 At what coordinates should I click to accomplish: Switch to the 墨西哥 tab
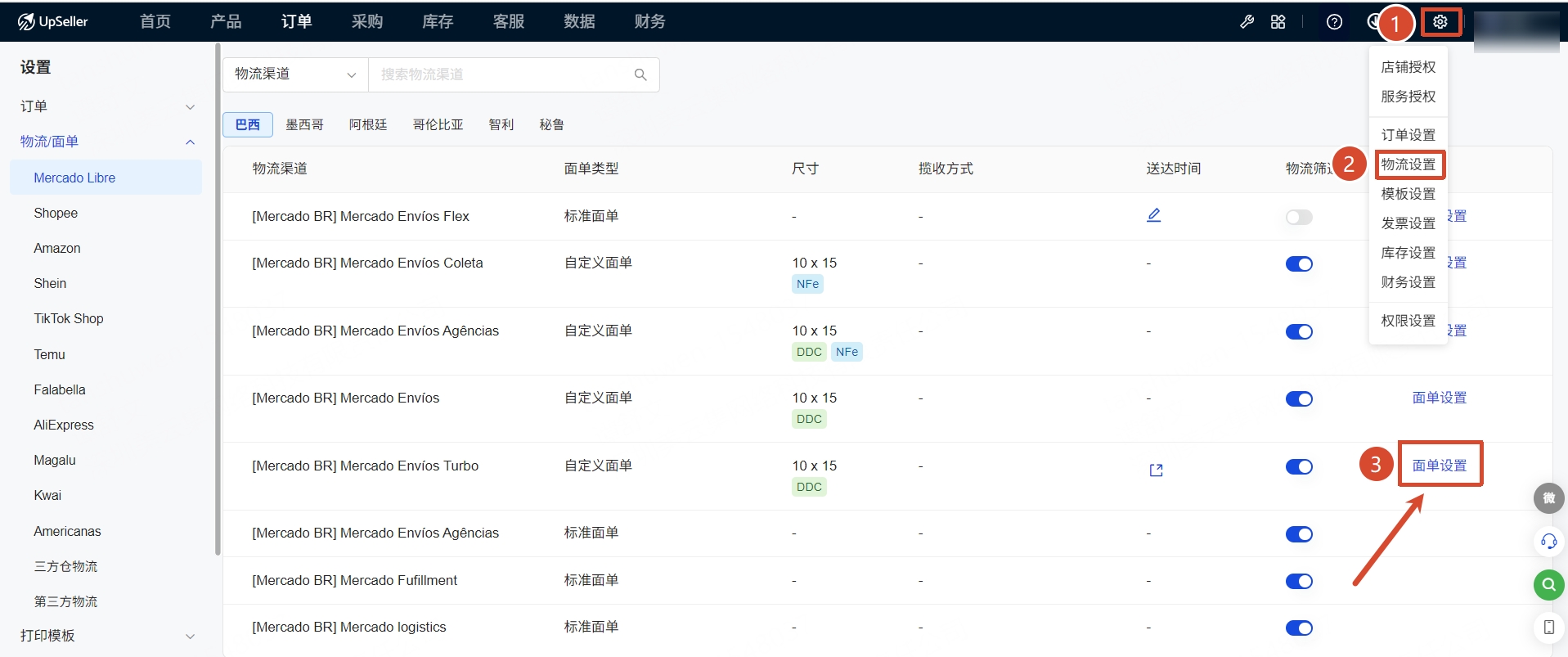304,124
